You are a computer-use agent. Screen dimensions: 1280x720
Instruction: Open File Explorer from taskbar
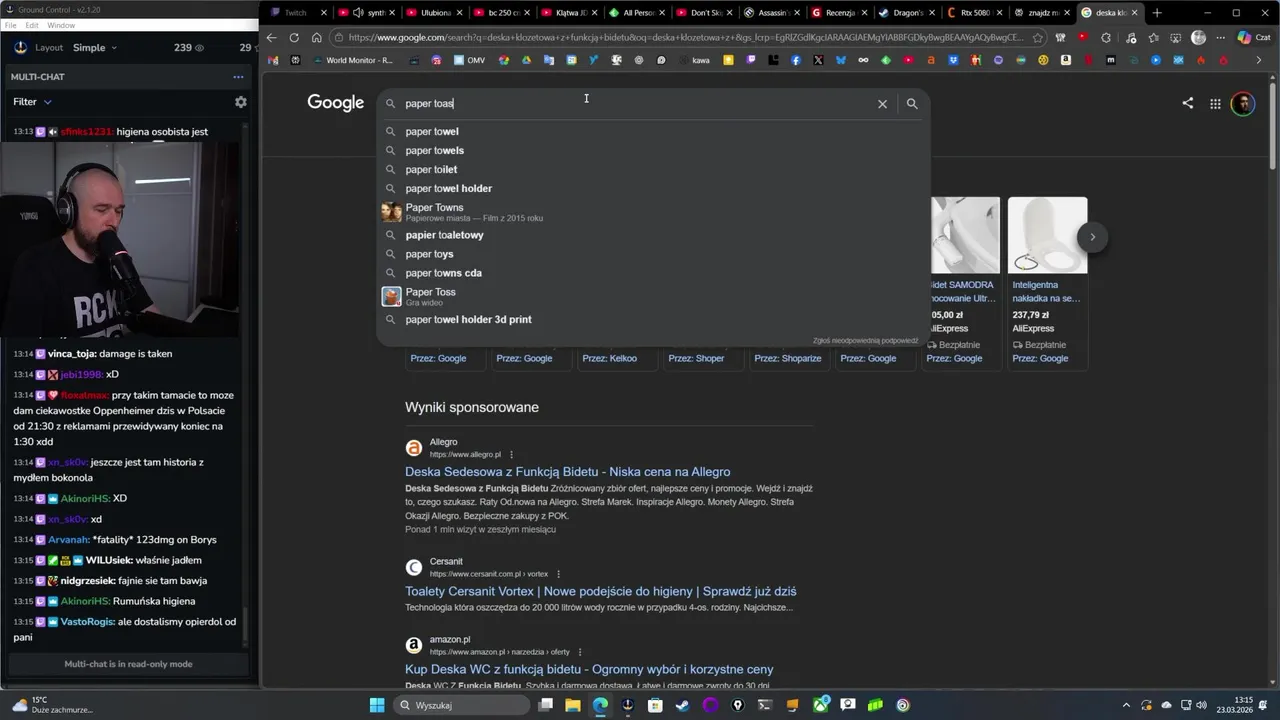click(x=573, y=705)
